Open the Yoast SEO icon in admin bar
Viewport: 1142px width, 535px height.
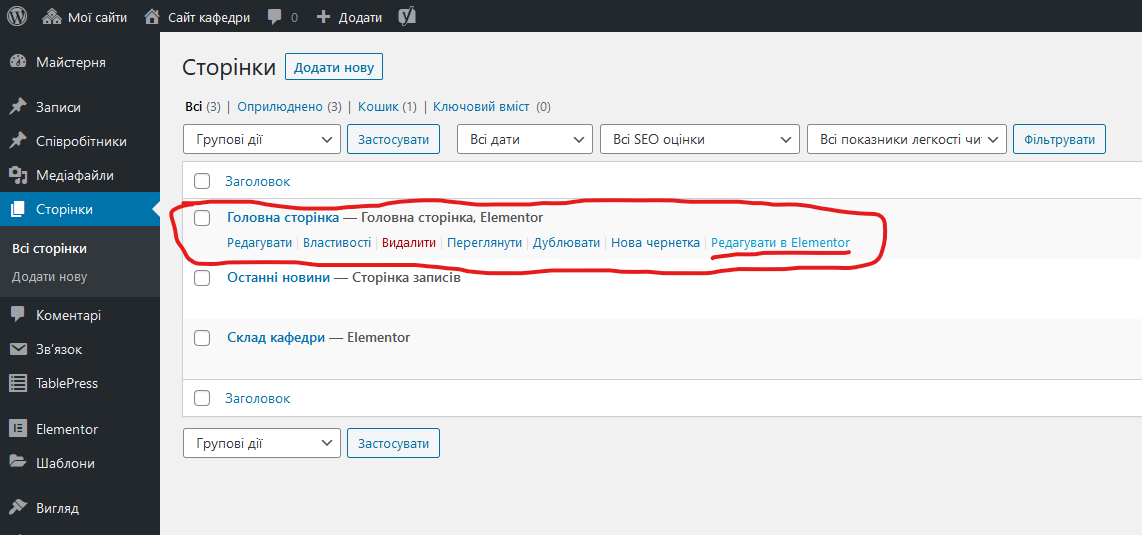407,17
